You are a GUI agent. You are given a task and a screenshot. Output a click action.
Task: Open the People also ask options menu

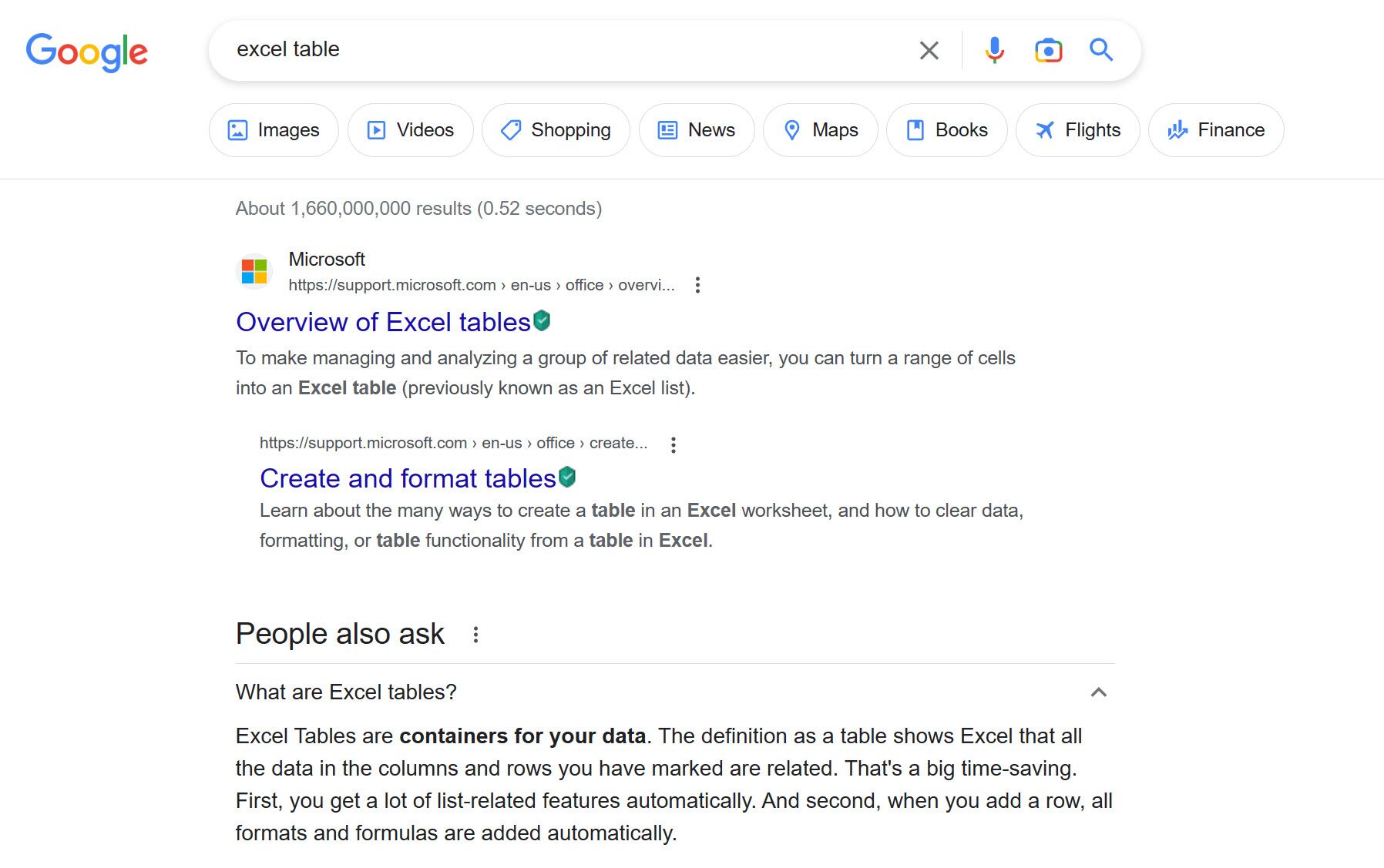(x=476, y=633)
